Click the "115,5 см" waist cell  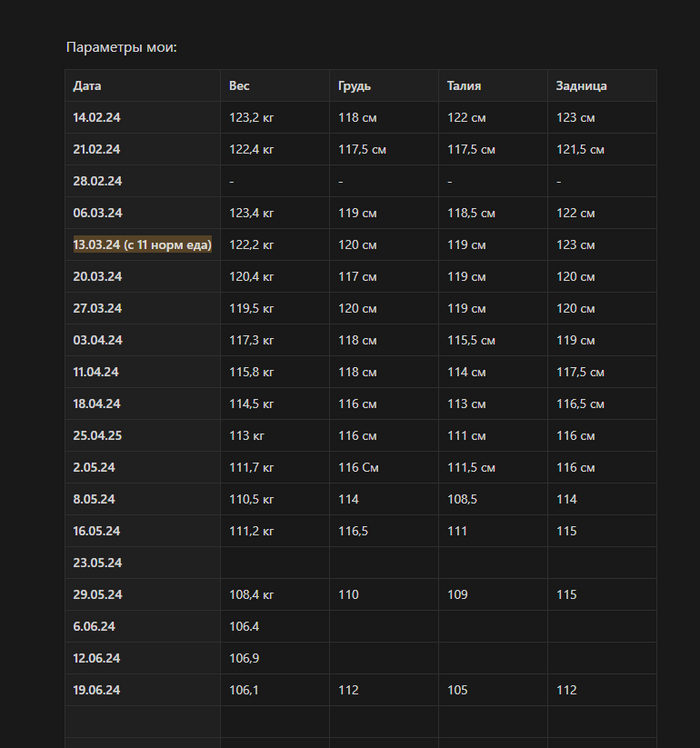tap(471, 341)
